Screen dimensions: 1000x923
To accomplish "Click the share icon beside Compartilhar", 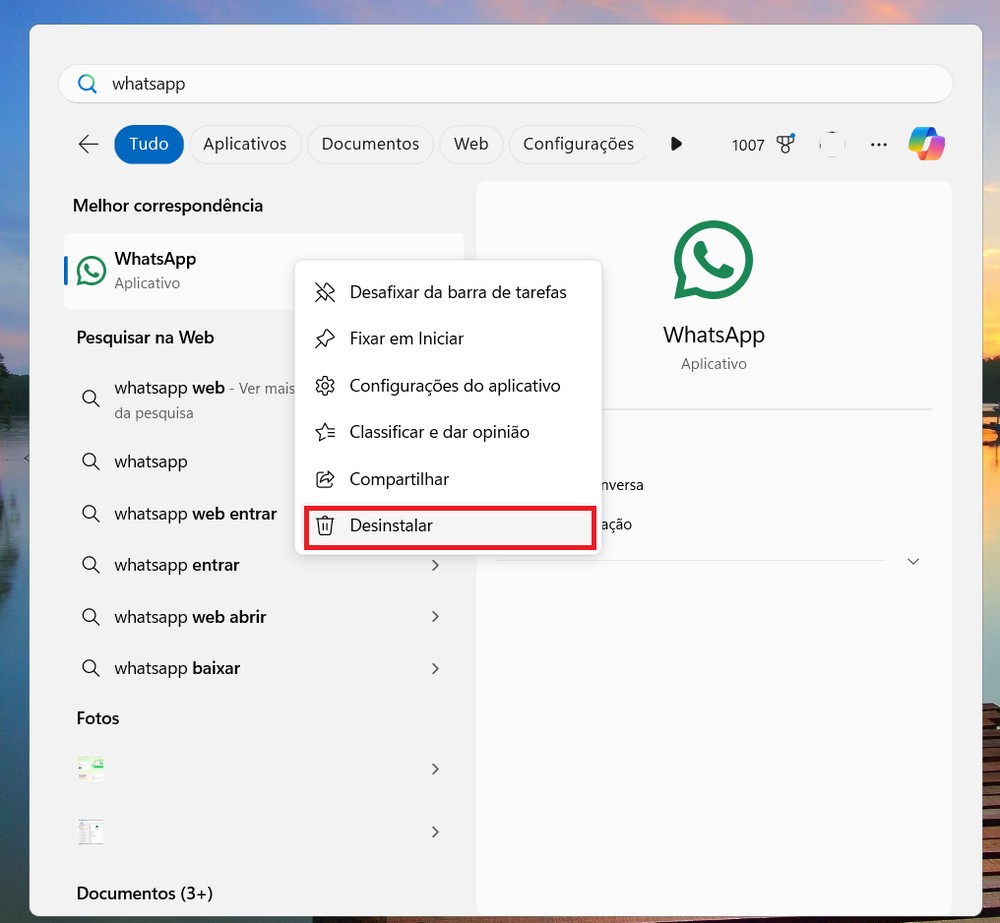I will tap(325, 479).
